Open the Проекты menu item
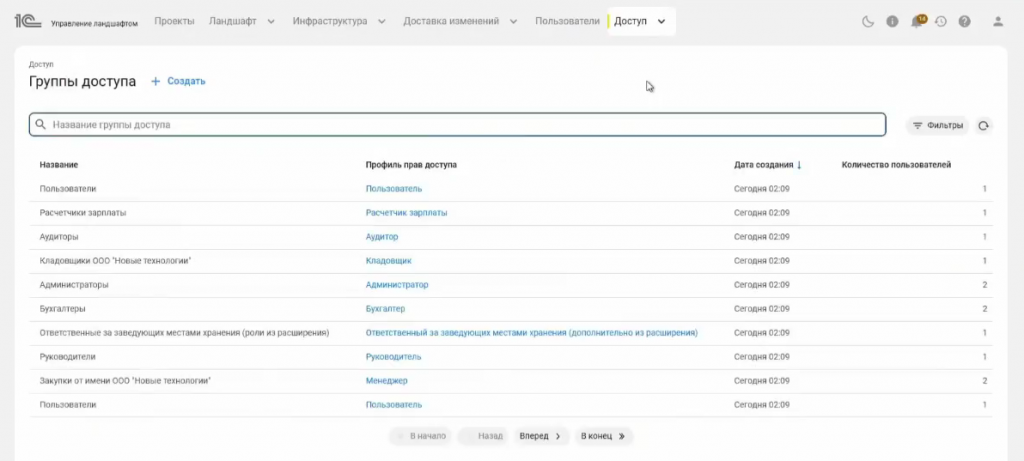This screenshot has height=461, width=1024. (x=174, y=21)
